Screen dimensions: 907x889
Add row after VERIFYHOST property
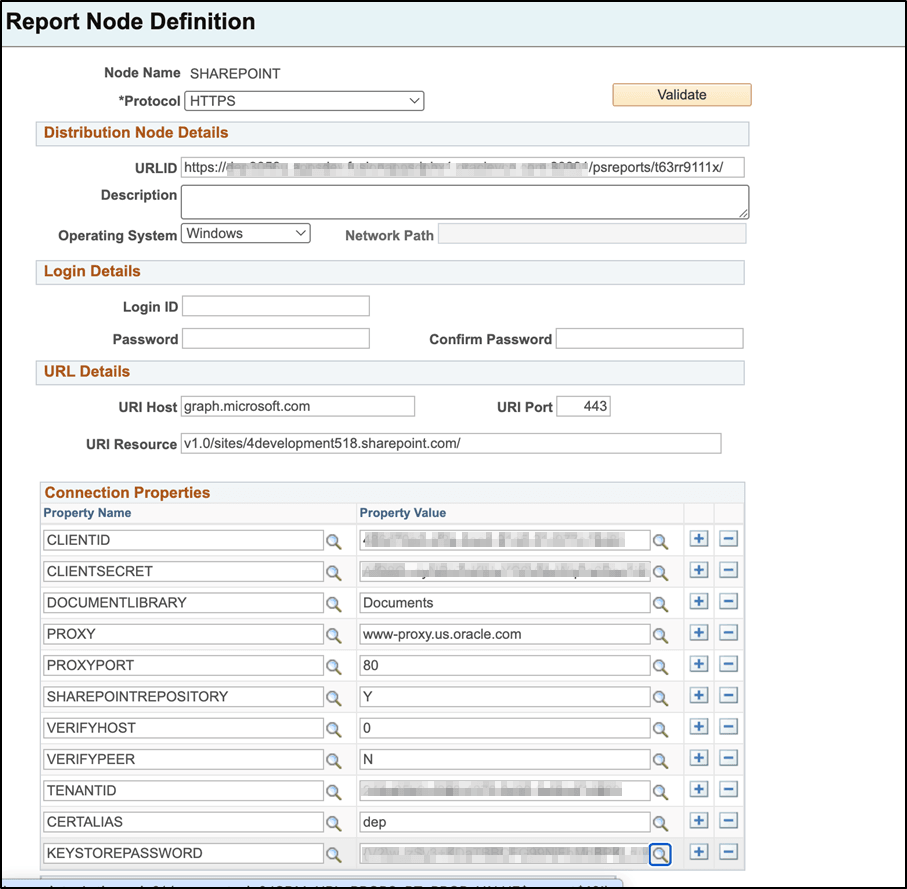pyautogui.click(x=699, y=726)
